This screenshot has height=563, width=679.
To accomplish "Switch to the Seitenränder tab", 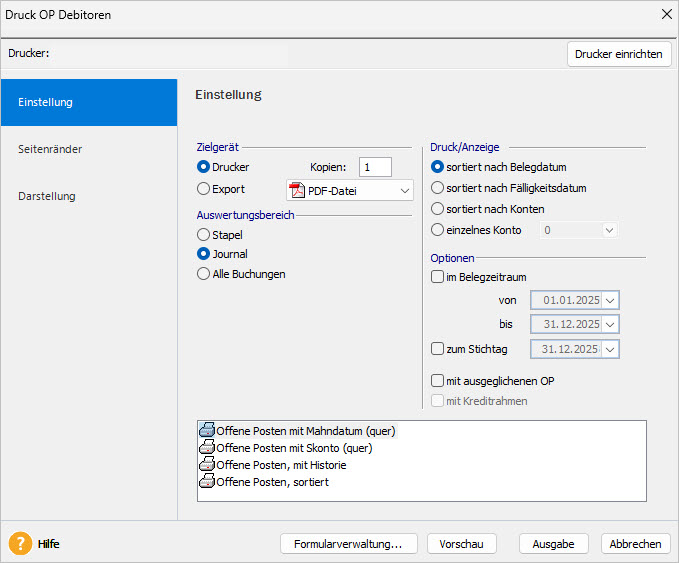I will 50,149.
